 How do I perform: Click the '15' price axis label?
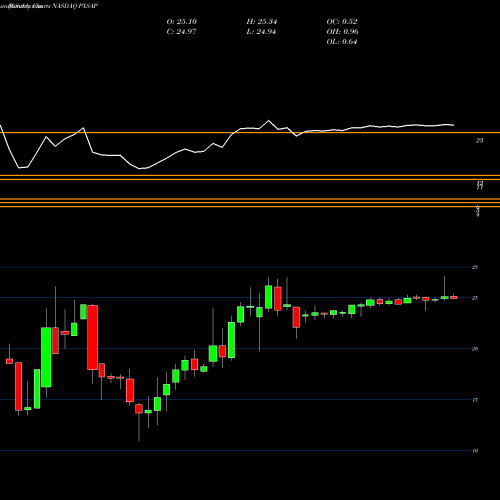point(475,400)
